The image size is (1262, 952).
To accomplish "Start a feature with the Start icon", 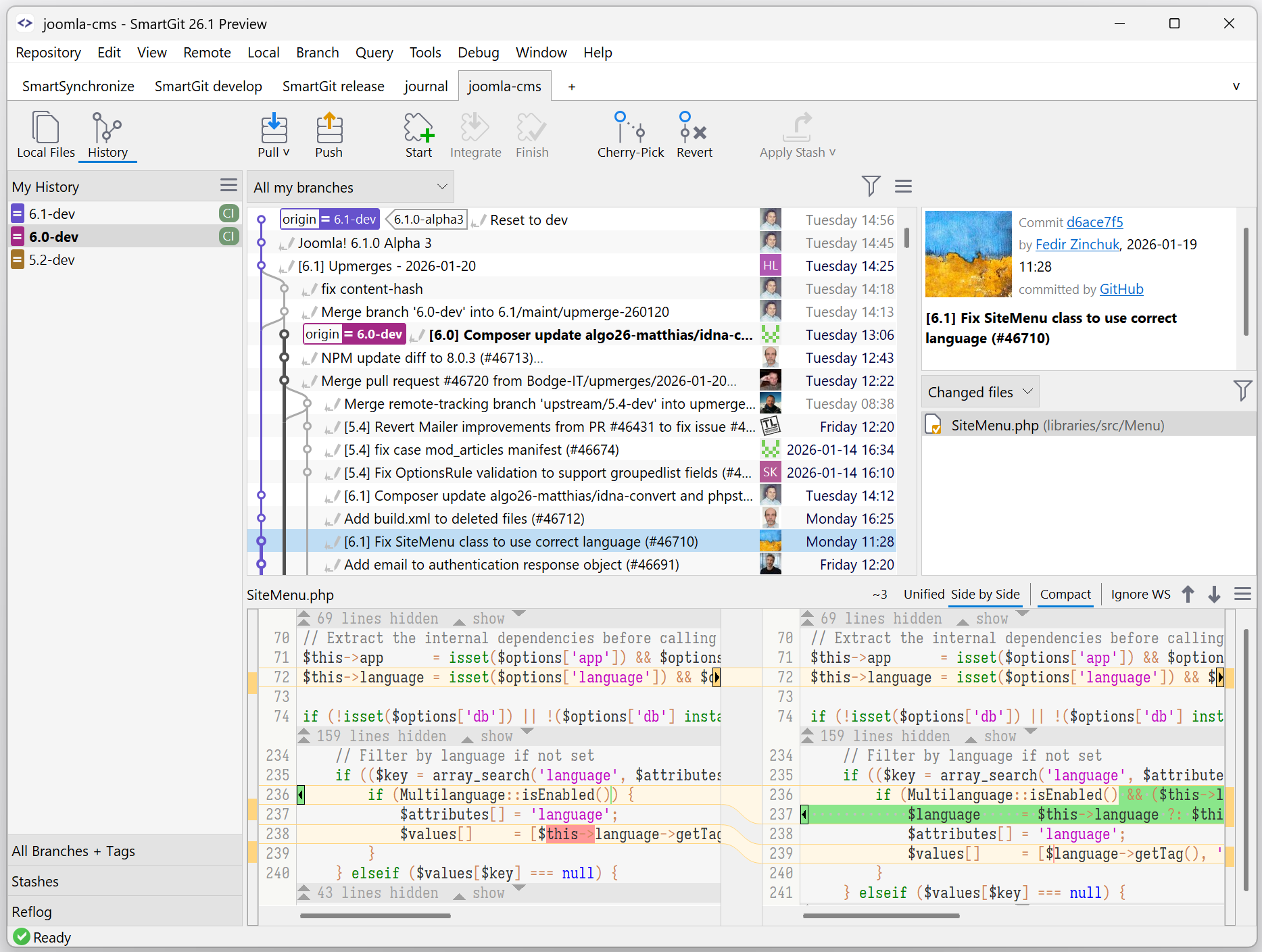I will tap(418, 128).
